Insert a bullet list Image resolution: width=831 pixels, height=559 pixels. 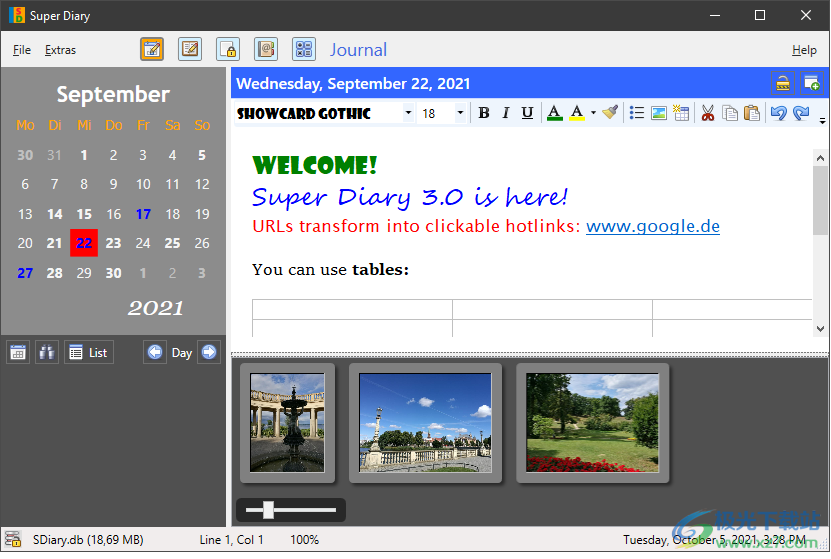(x=636, y=113)
